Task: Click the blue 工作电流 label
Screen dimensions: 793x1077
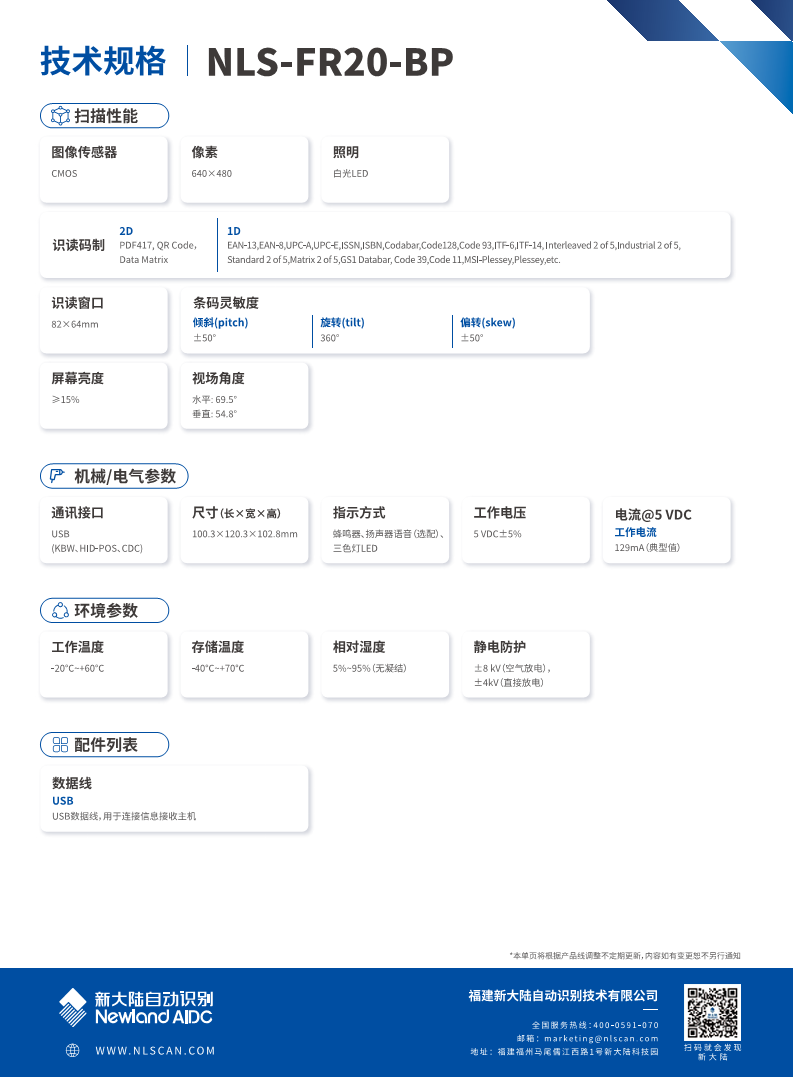Action: pyautogui.click(x=635, y=532)
